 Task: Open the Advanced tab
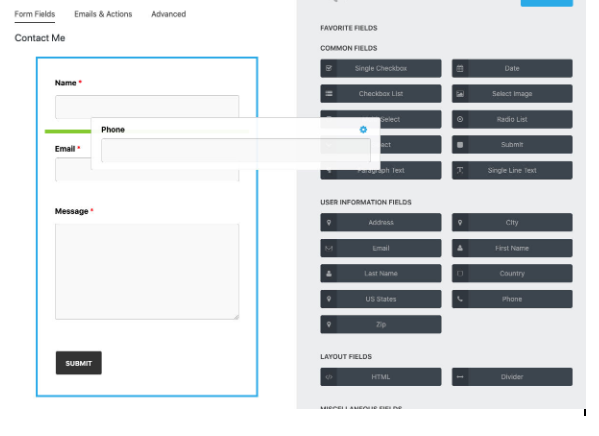168,14
